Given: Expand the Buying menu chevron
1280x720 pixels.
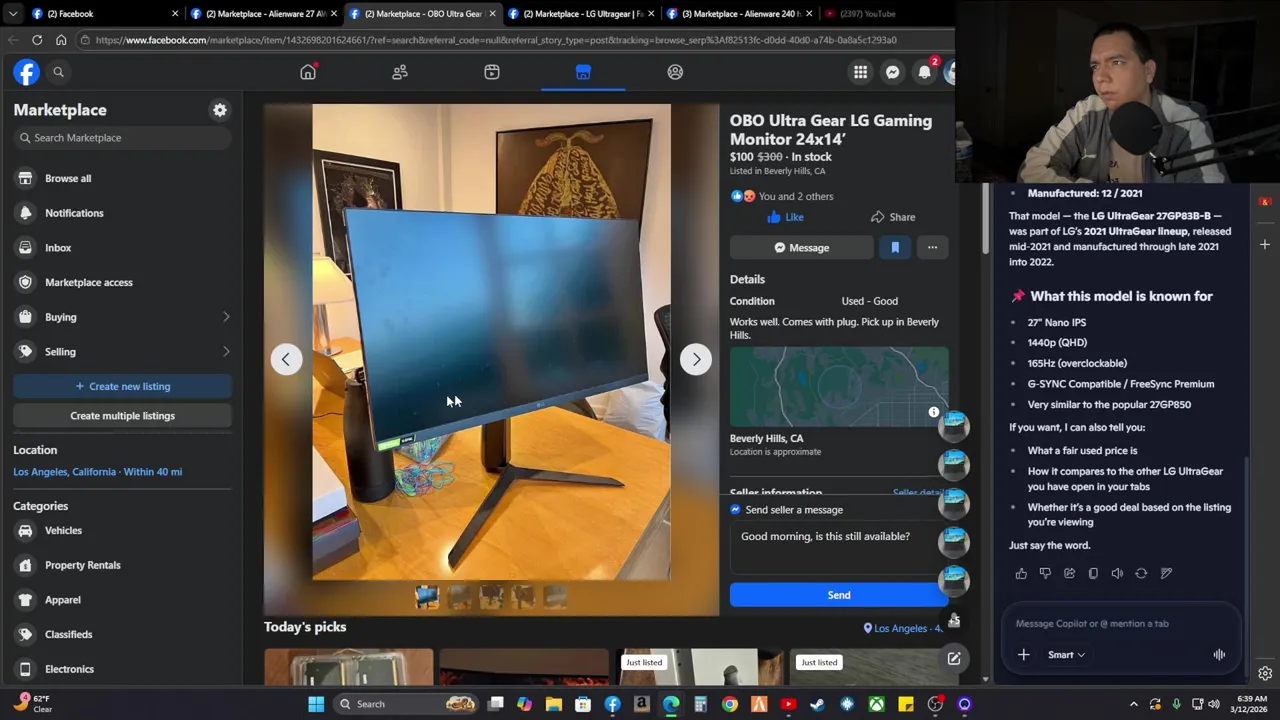Looking at the screenshot, I should point(226,317).
